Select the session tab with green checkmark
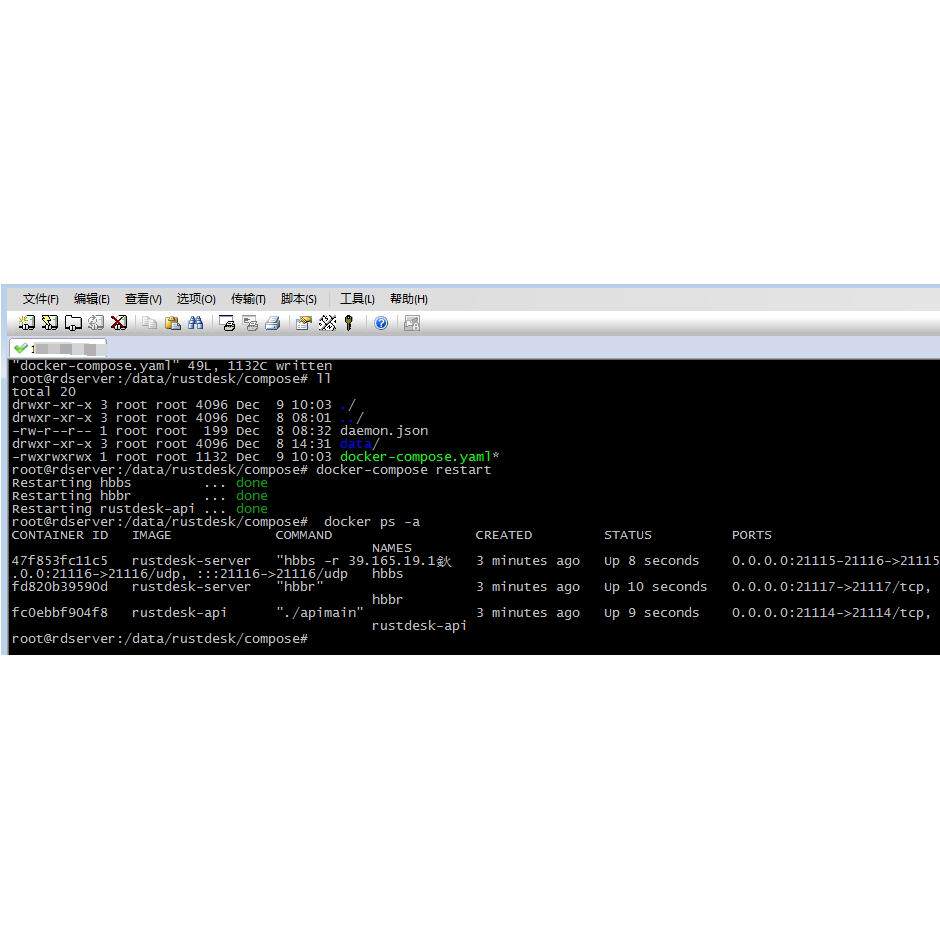Image resolution: width=940 pixels, height=940 pixels. click(58, 348)
